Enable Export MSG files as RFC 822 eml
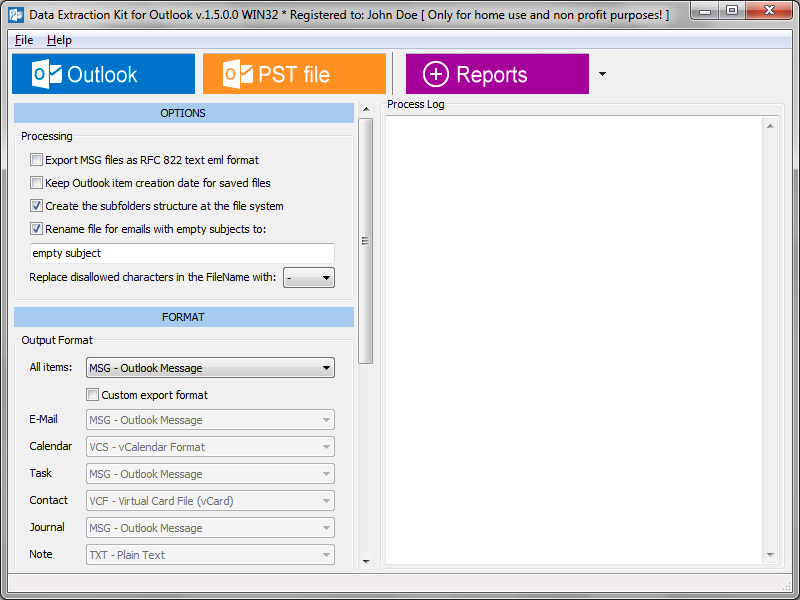 36,160
